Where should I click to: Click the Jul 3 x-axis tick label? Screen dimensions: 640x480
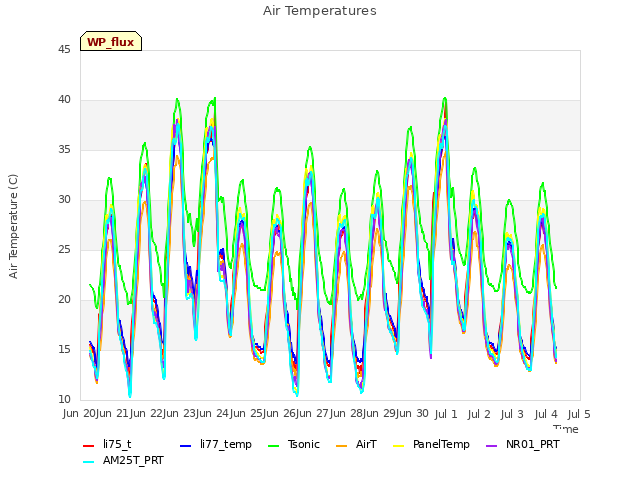[x=512, y=414]
